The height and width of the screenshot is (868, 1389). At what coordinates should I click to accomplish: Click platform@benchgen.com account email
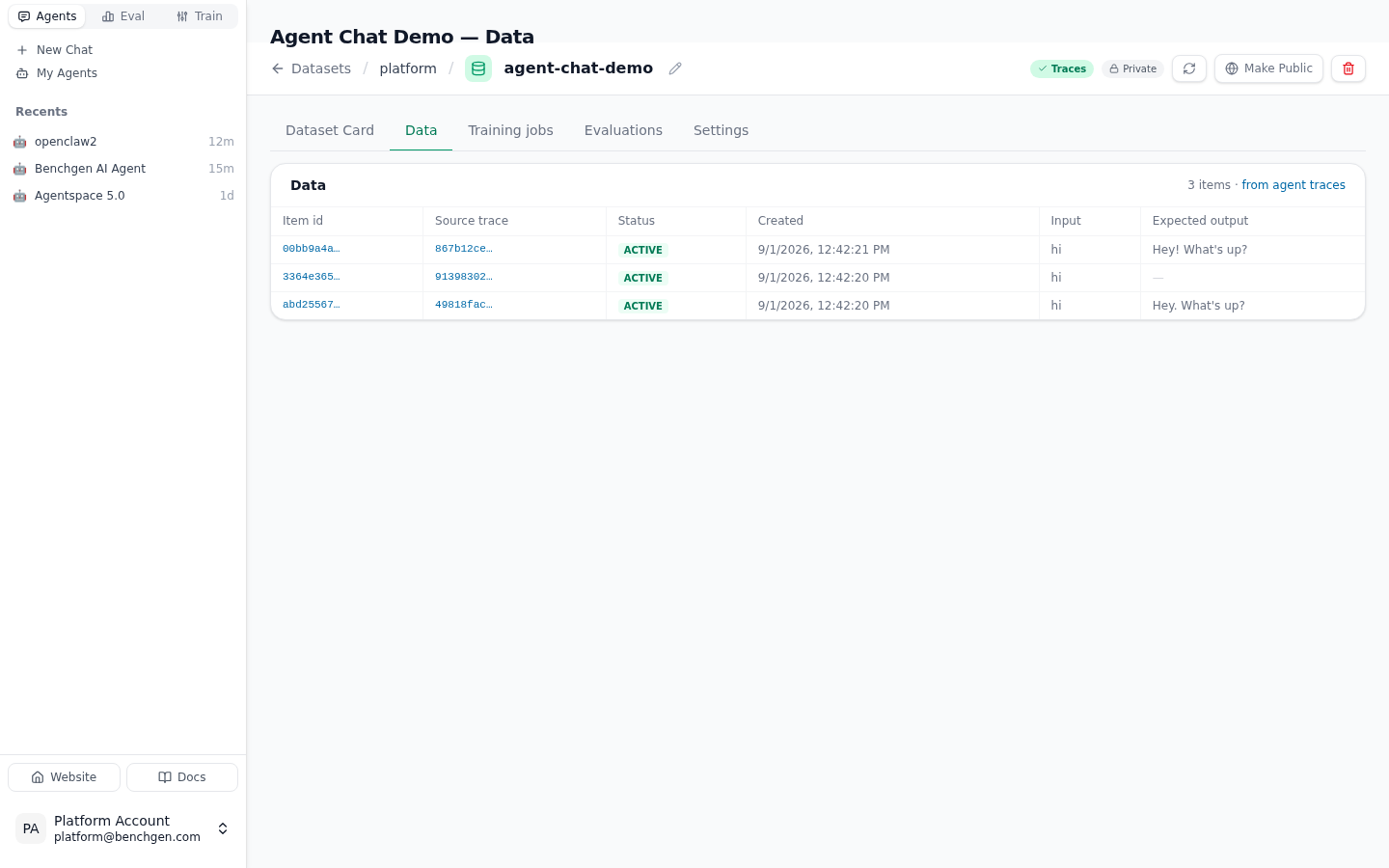click(127, 837)
